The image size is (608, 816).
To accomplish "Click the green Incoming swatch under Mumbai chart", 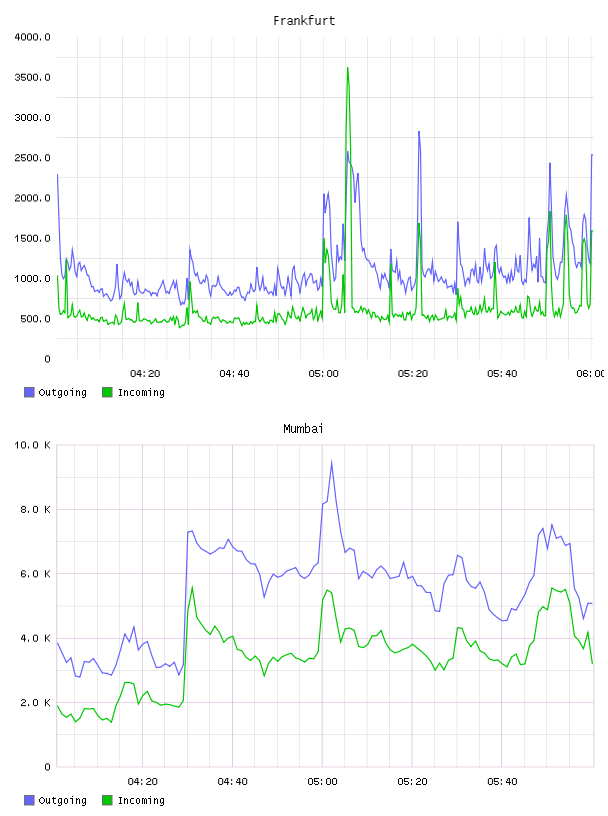I will coord(107,800).
